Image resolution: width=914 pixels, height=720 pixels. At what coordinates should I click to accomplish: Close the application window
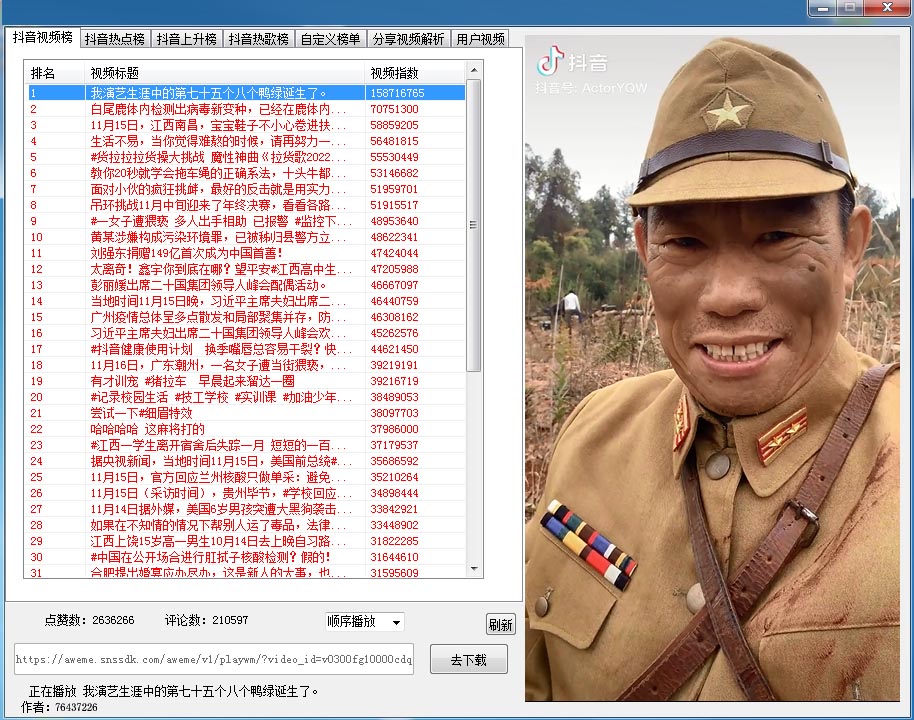pyautogui.click(x=887, y=8)
